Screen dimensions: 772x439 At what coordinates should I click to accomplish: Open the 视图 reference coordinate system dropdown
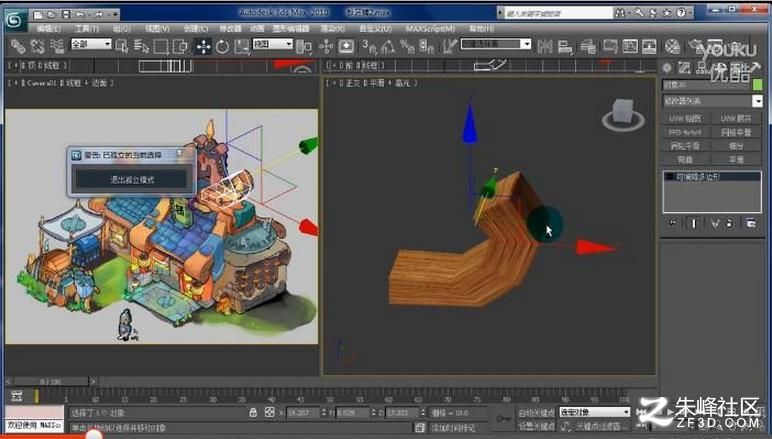click(273, 44)
